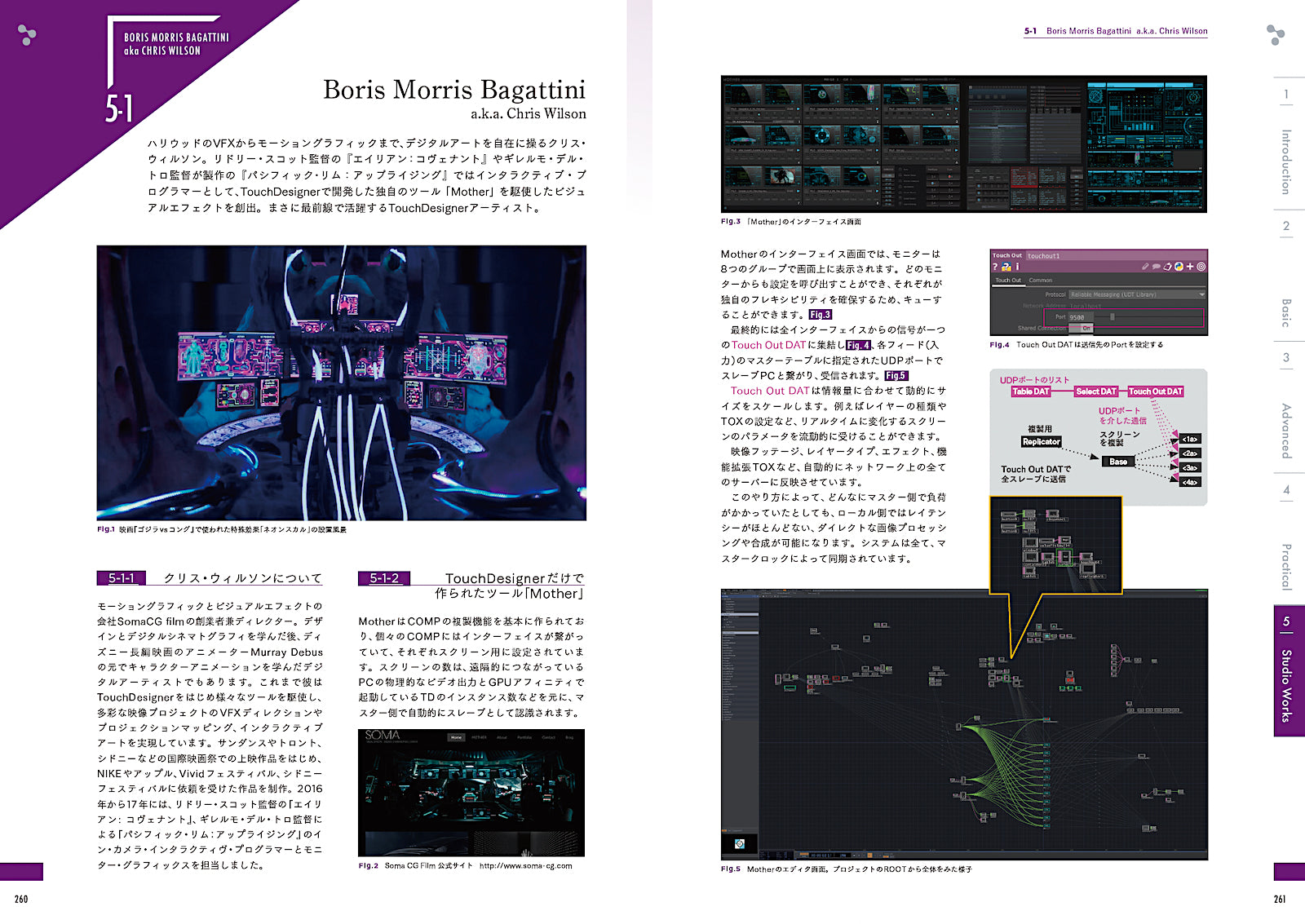Click the Python logo icon in the touchout1 header

pyautogui.click(x=1179, y=267)
